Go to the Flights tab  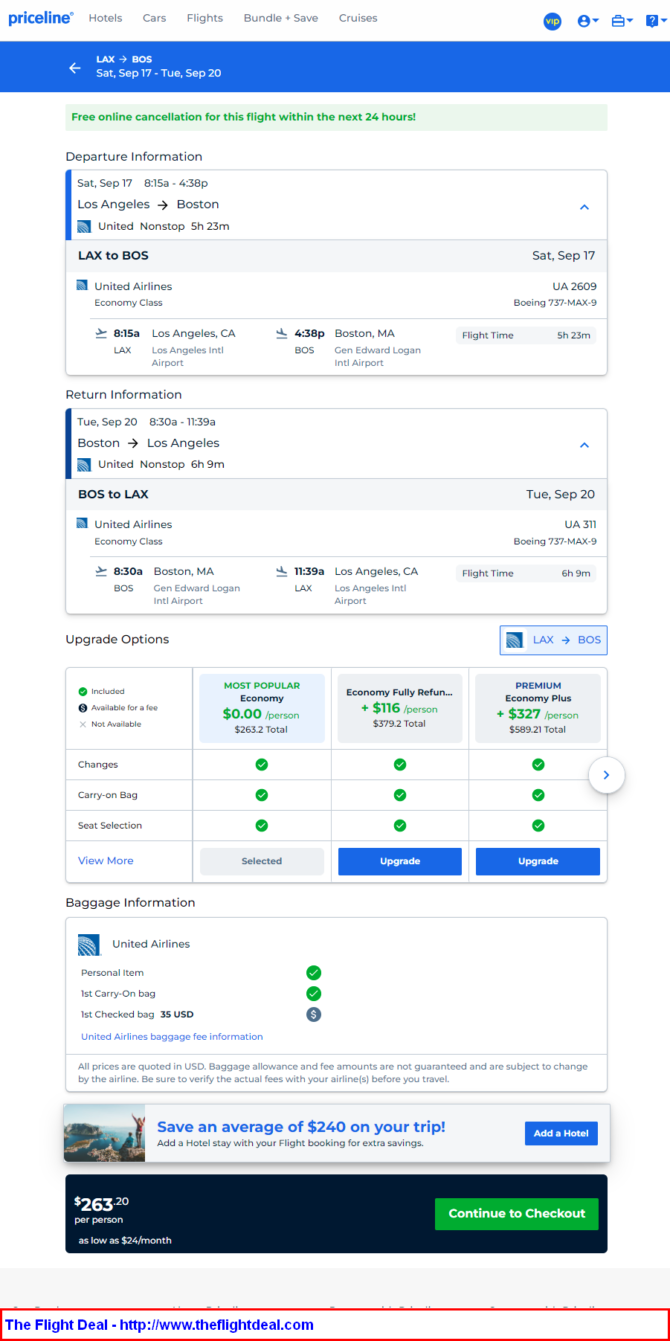(x=205, y=18)
